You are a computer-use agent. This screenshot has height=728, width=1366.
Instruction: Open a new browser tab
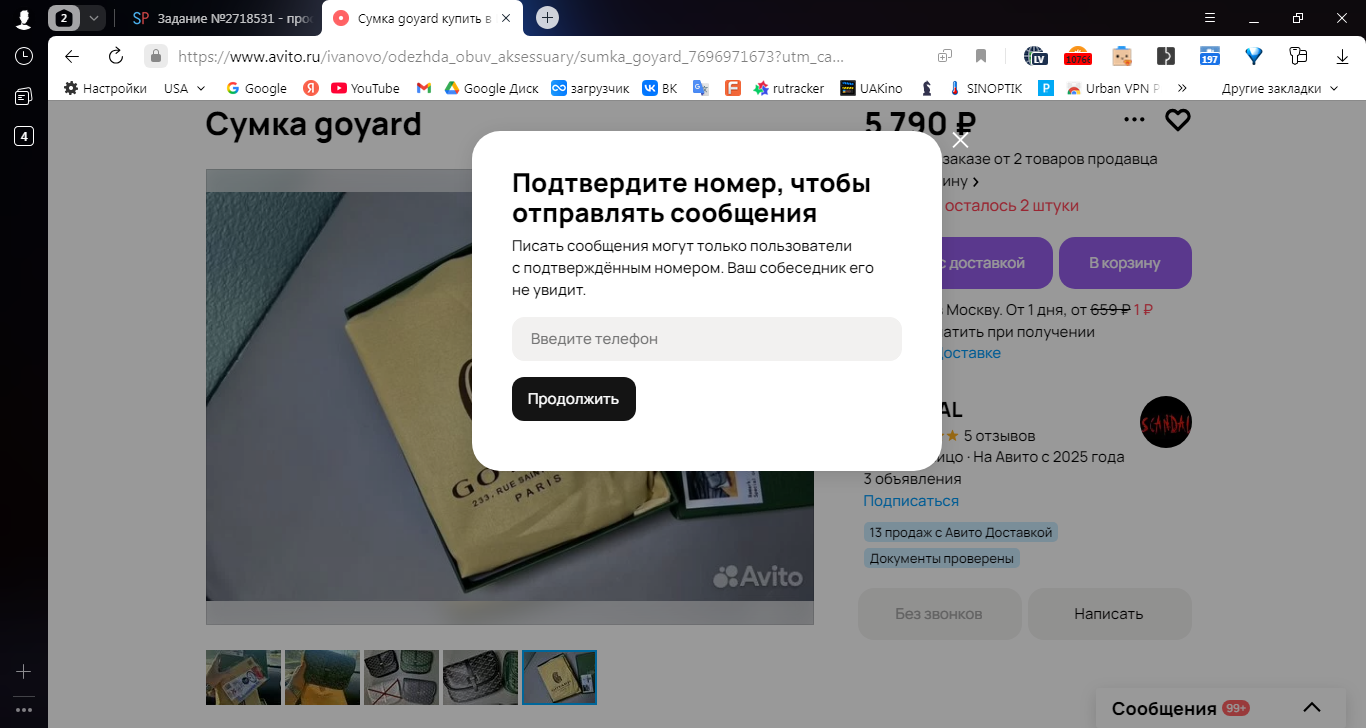[x=547, y=18]
